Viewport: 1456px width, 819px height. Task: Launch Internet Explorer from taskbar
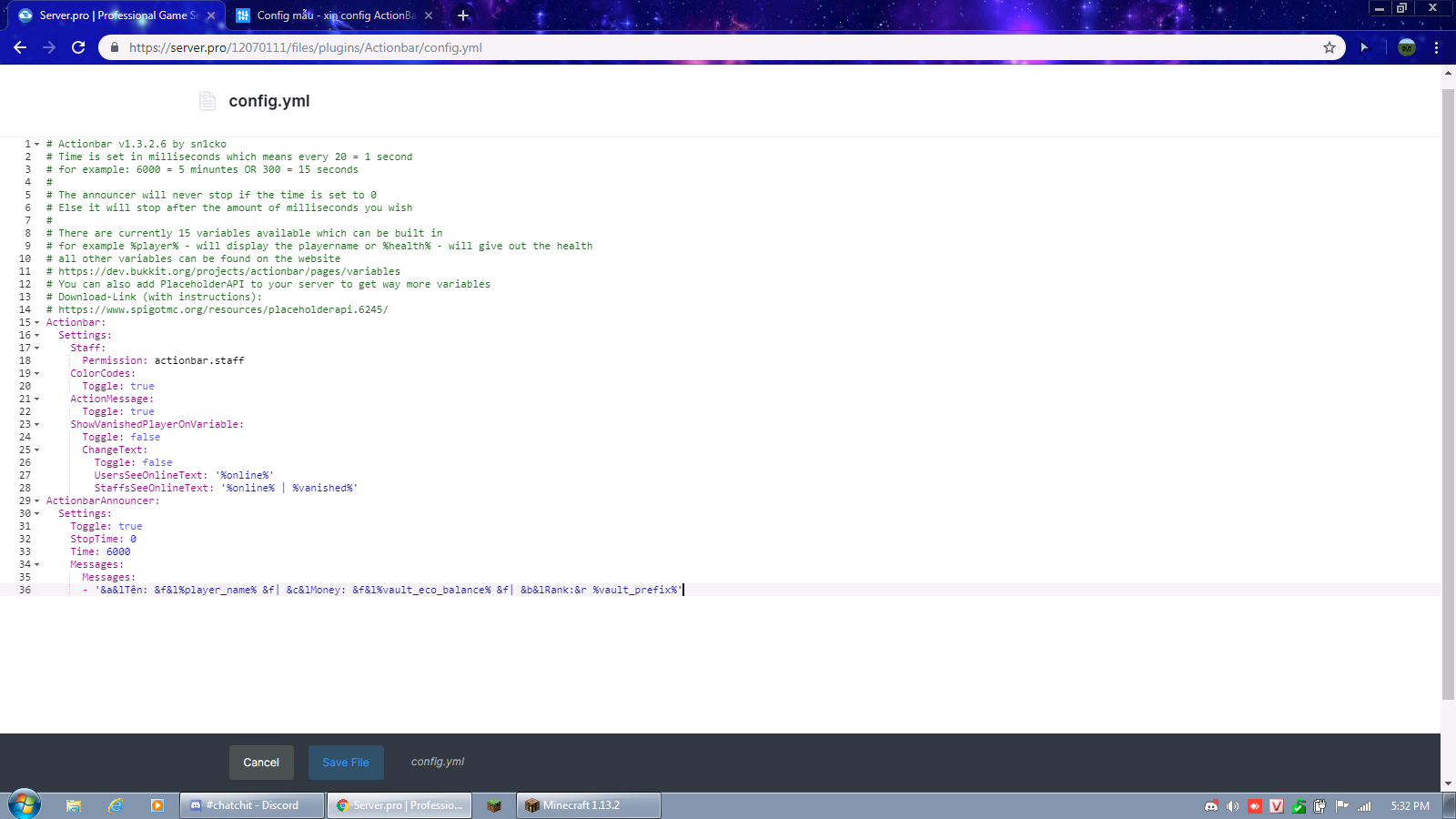(x=116, y=805)
